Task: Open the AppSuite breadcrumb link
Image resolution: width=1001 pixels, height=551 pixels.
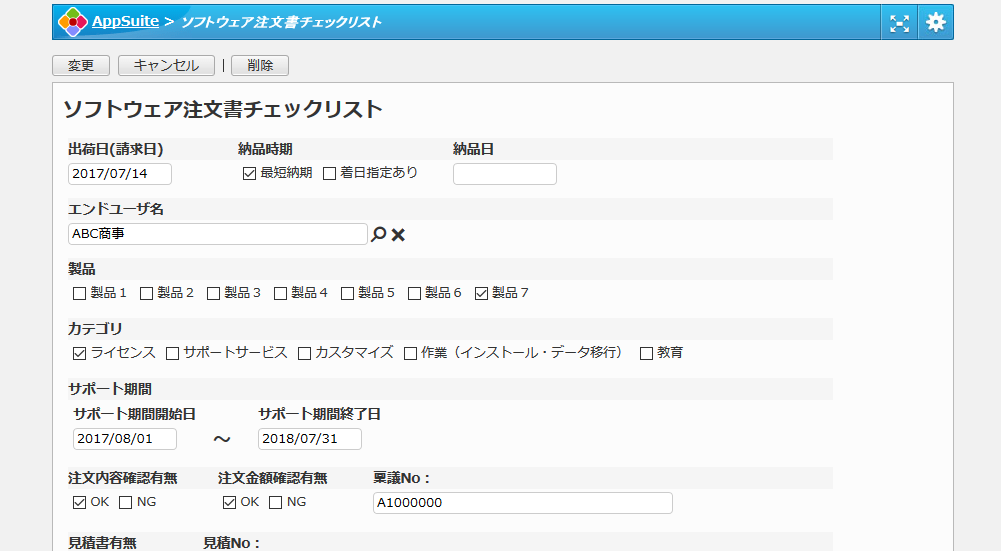Action: pos(125,21)
